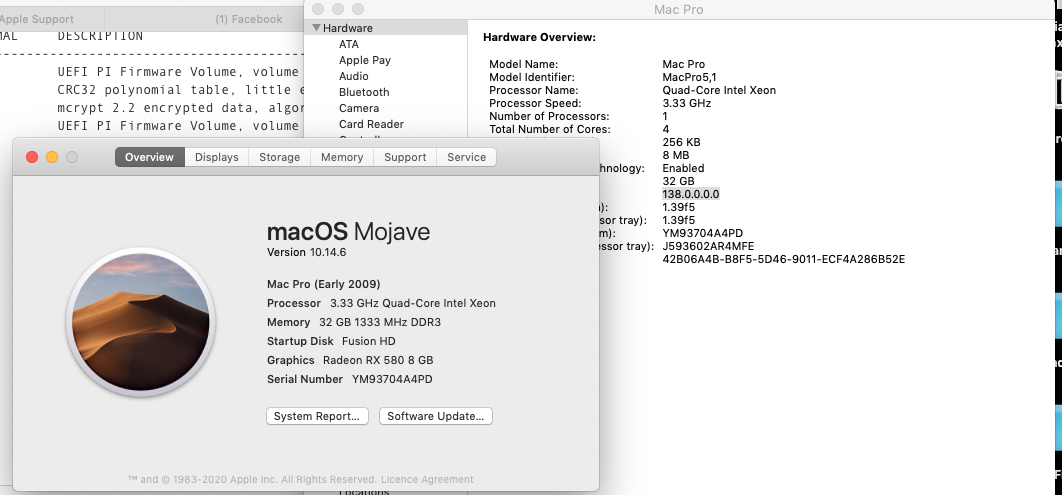Click the Radeon RX 580 8 GB graphics text
This screenshot has width=1062, height=495.
click(x=378, y=360)
